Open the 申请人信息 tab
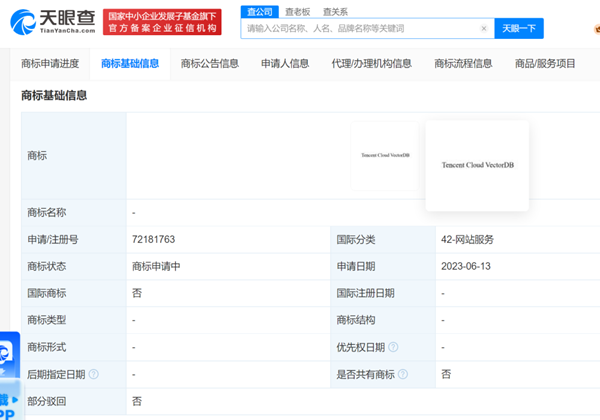 [x=285, y=64]
